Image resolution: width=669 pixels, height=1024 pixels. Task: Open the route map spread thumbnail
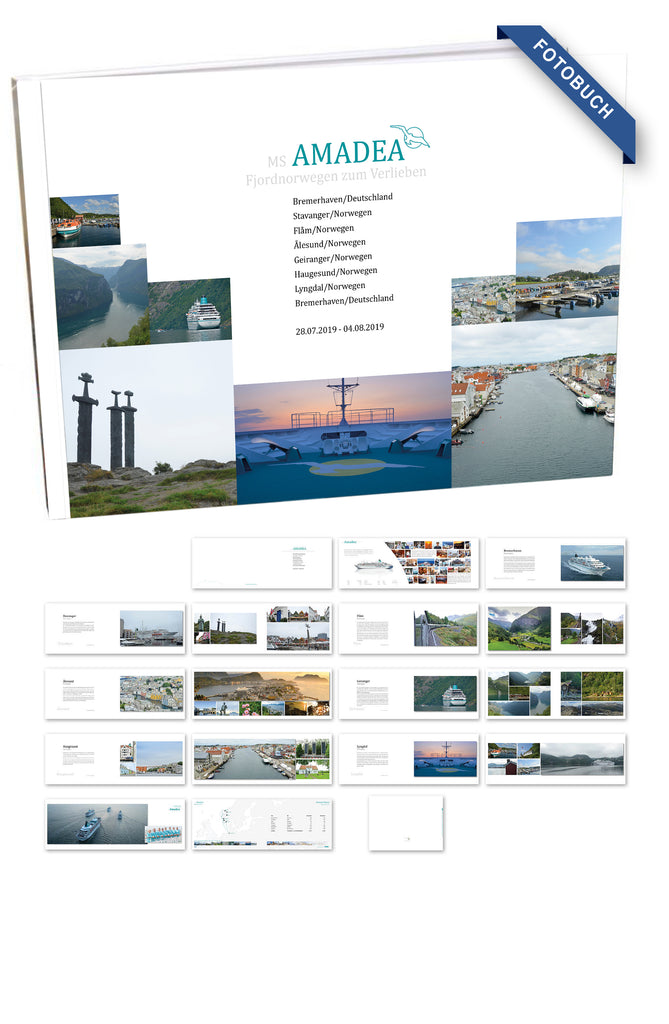click(262, 824)
